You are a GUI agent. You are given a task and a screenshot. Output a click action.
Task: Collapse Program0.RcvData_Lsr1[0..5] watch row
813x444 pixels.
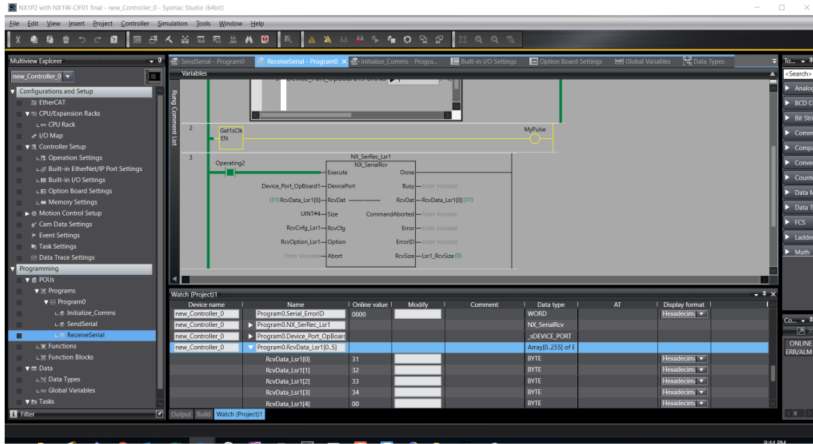click(250, 348)
